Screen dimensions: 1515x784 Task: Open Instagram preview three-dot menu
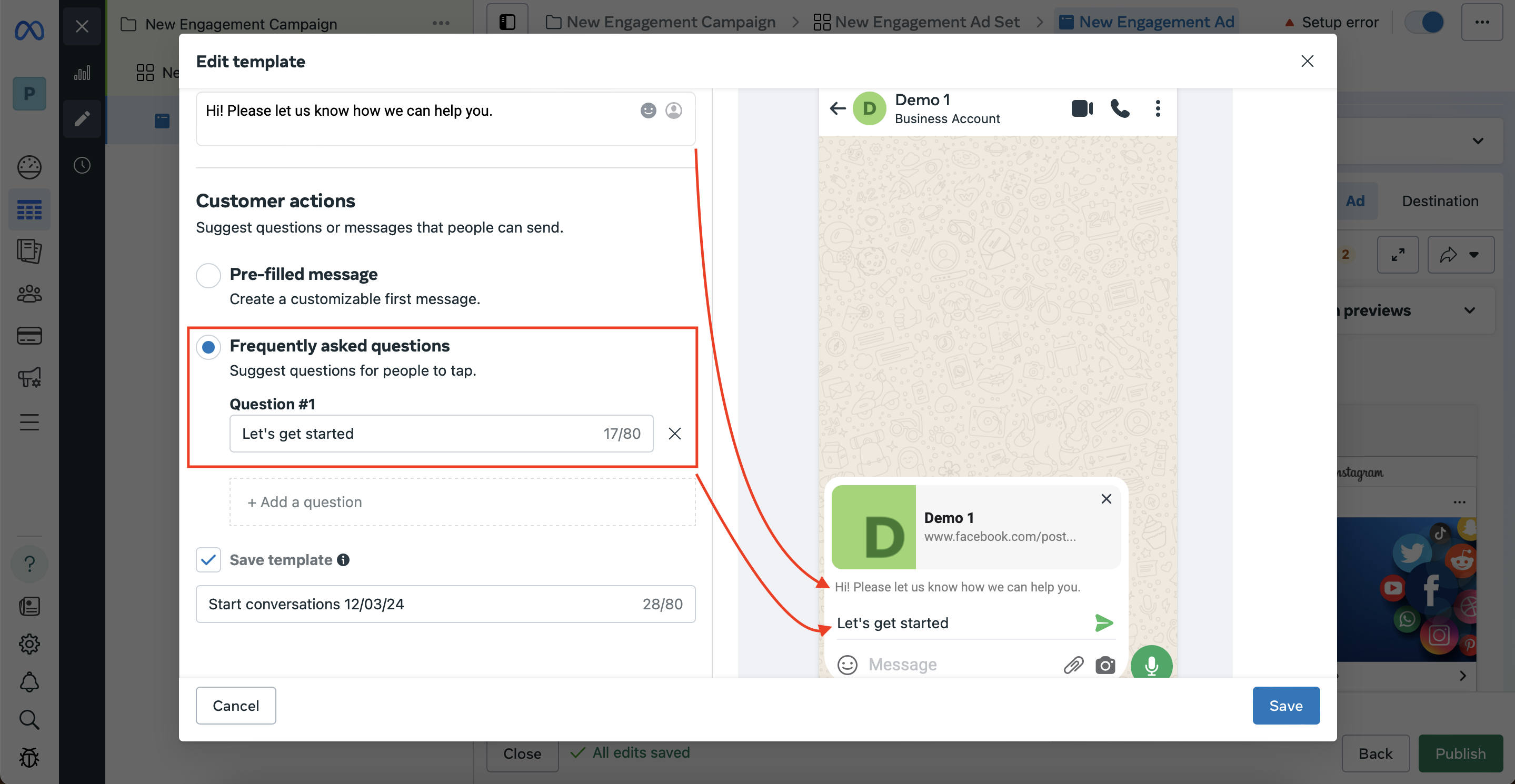[1459, 502]
